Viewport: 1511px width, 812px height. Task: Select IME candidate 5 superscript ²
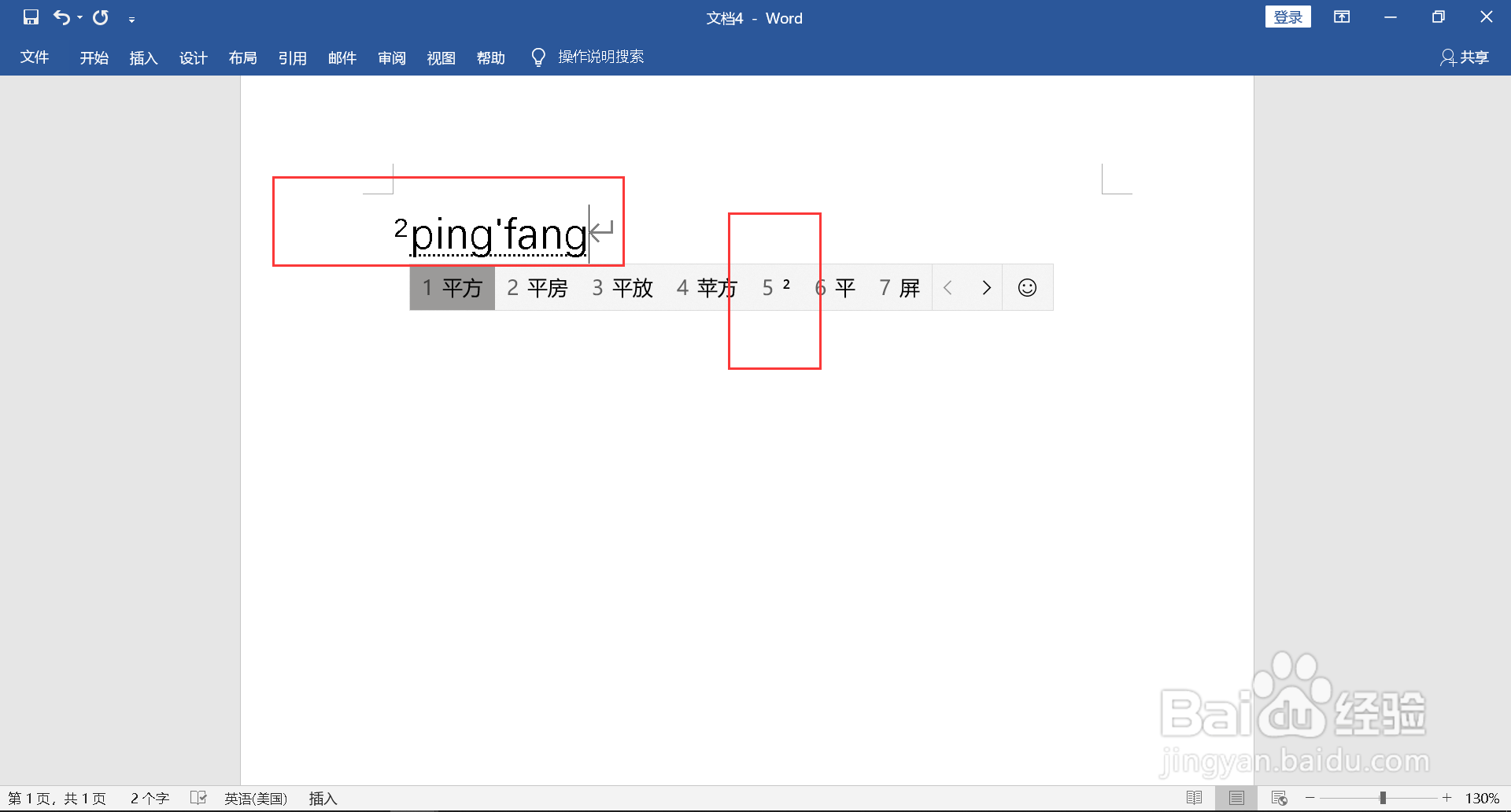click(776, 288)
